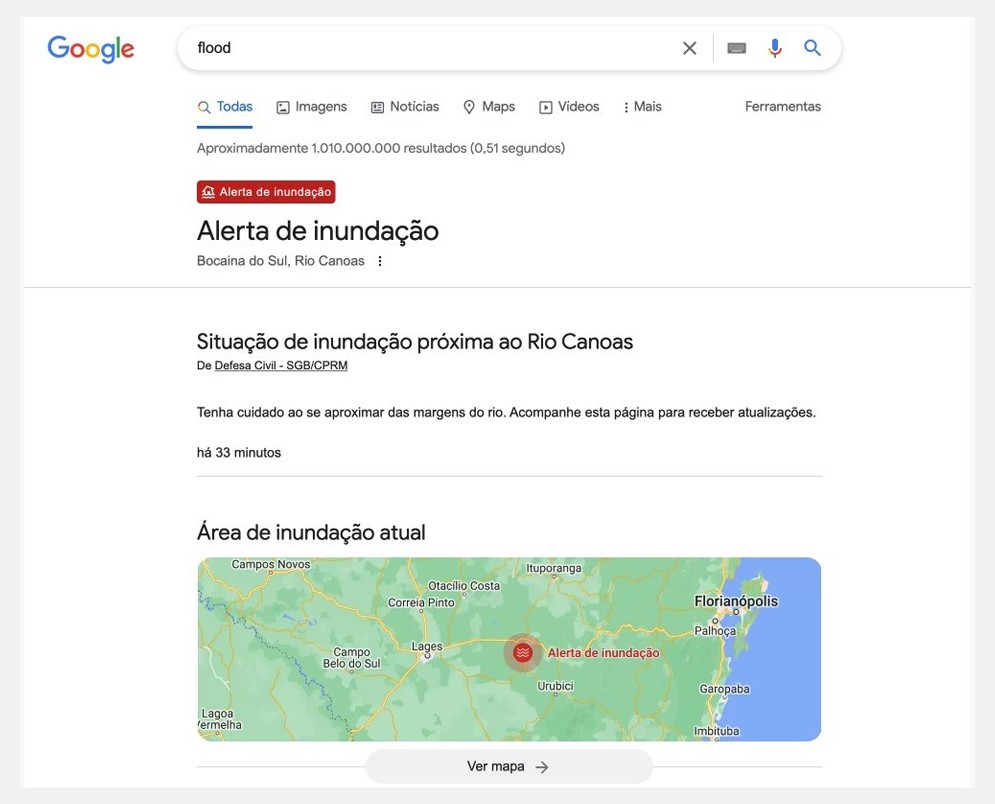Click the Garopaba map label
This screenshot has width=995, height=804.
[x=724, y=689]
